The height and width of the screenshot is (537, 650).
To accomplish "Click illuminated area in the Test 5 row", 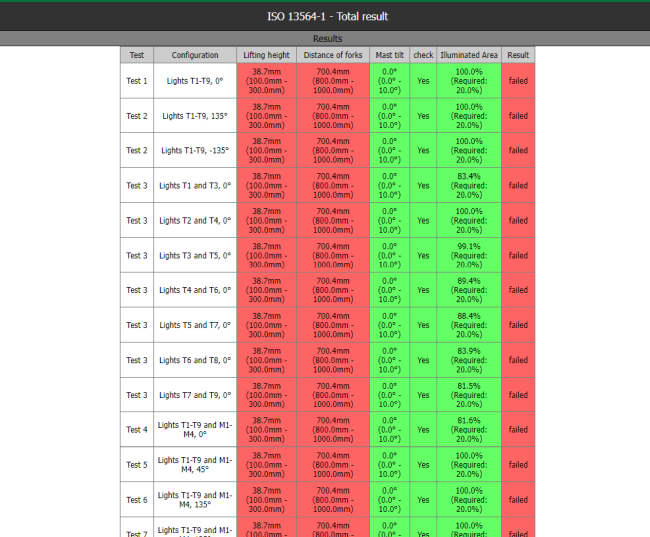I will [x=469, y=464].
